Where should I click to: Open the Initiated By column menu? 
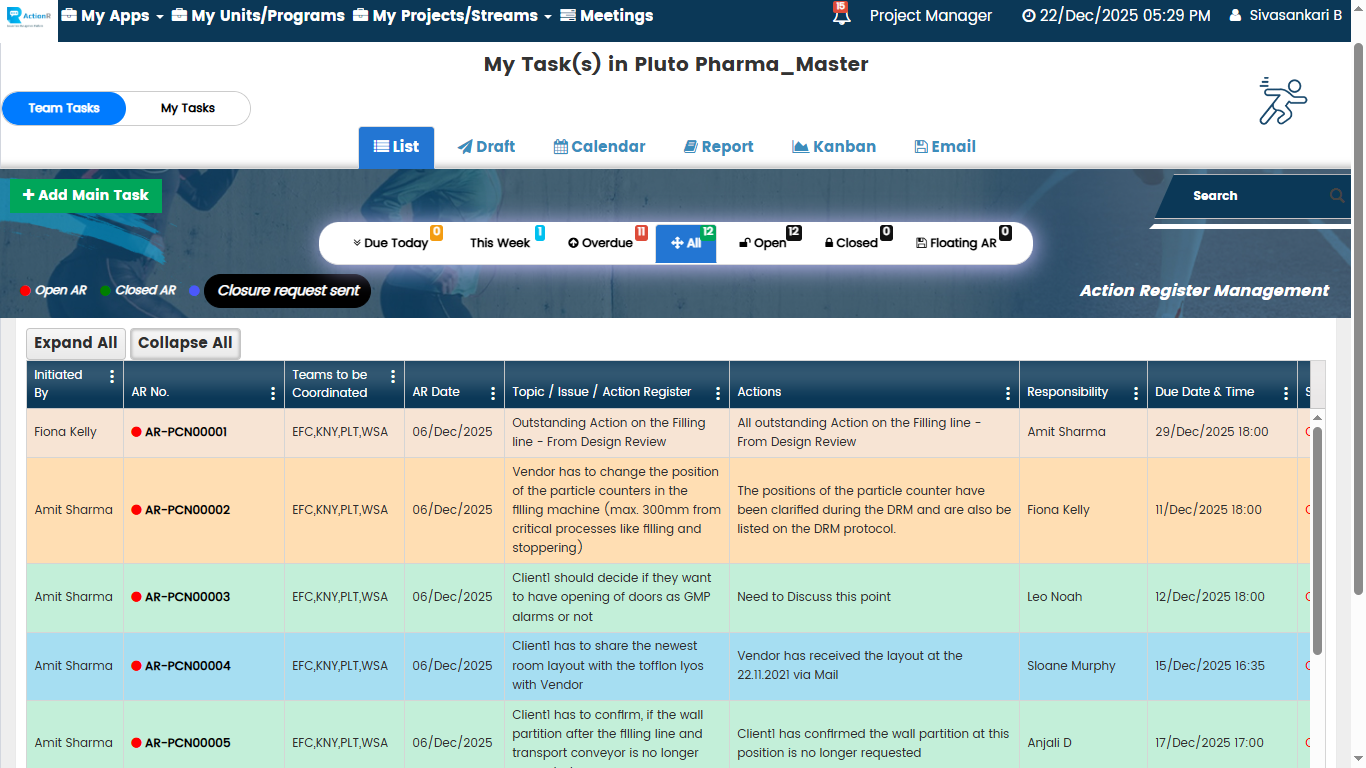click(x=112, y=377)
